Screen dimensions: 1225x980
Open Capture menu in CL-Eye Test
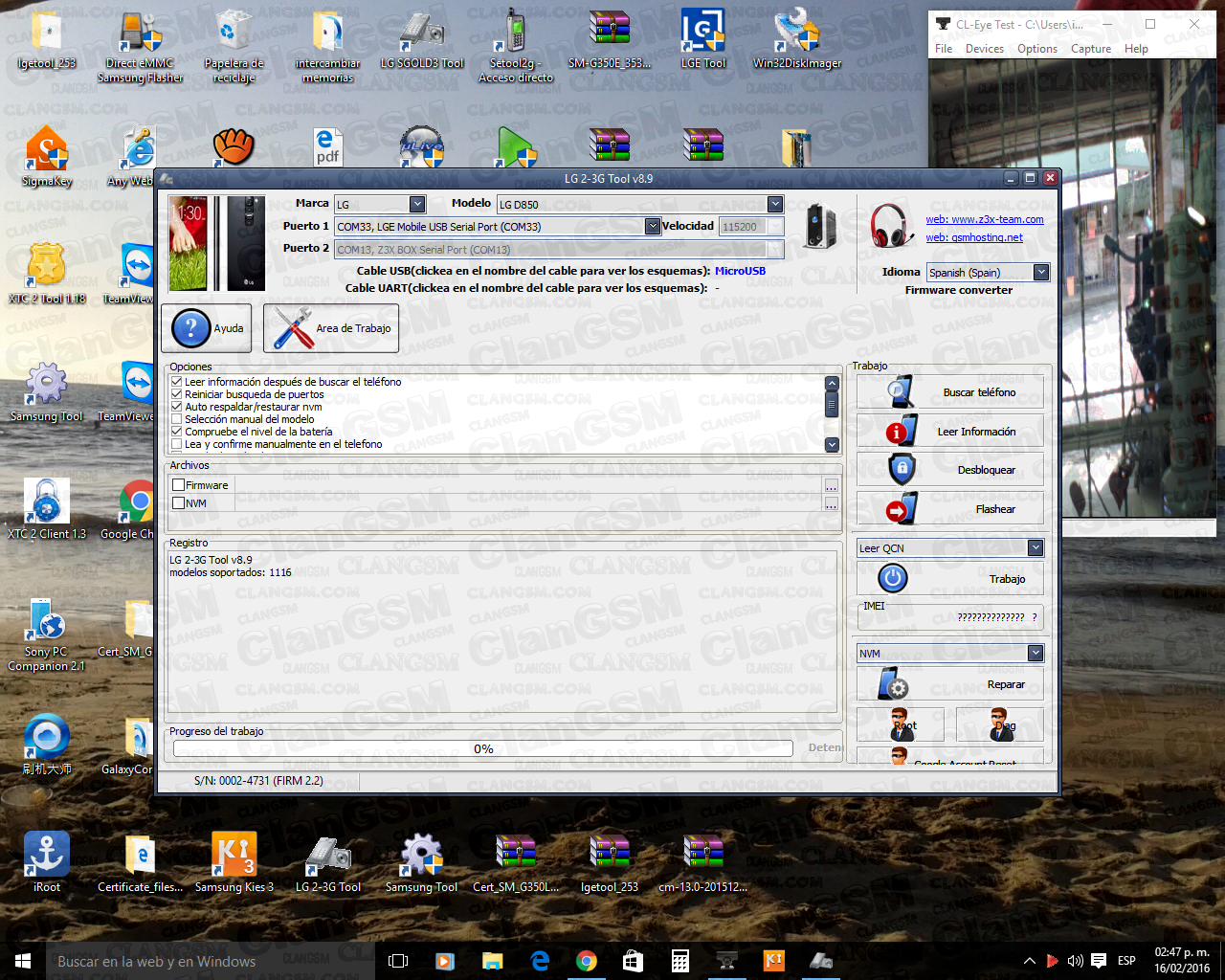pos(1091,49)
